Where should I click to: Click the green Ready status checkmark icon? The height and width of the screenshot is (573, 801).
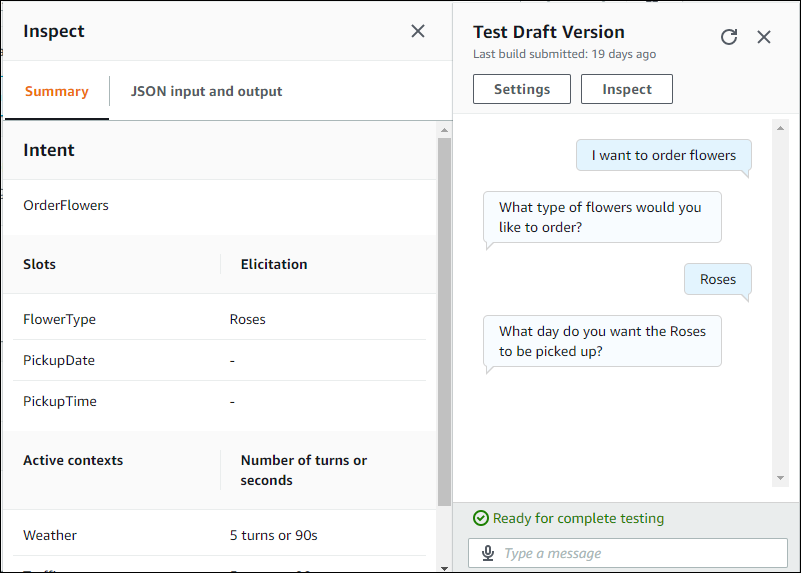(481, 518)
